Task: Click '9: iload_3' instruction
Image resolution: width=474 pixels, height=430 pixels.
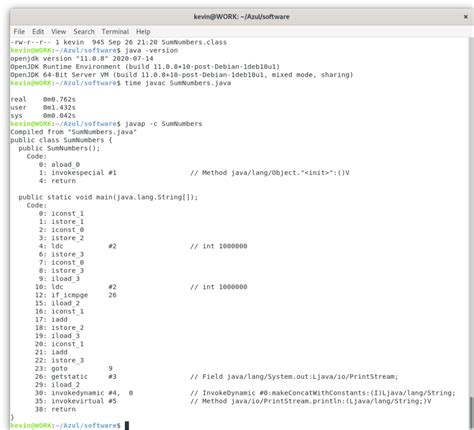Action: click(59, 279)
